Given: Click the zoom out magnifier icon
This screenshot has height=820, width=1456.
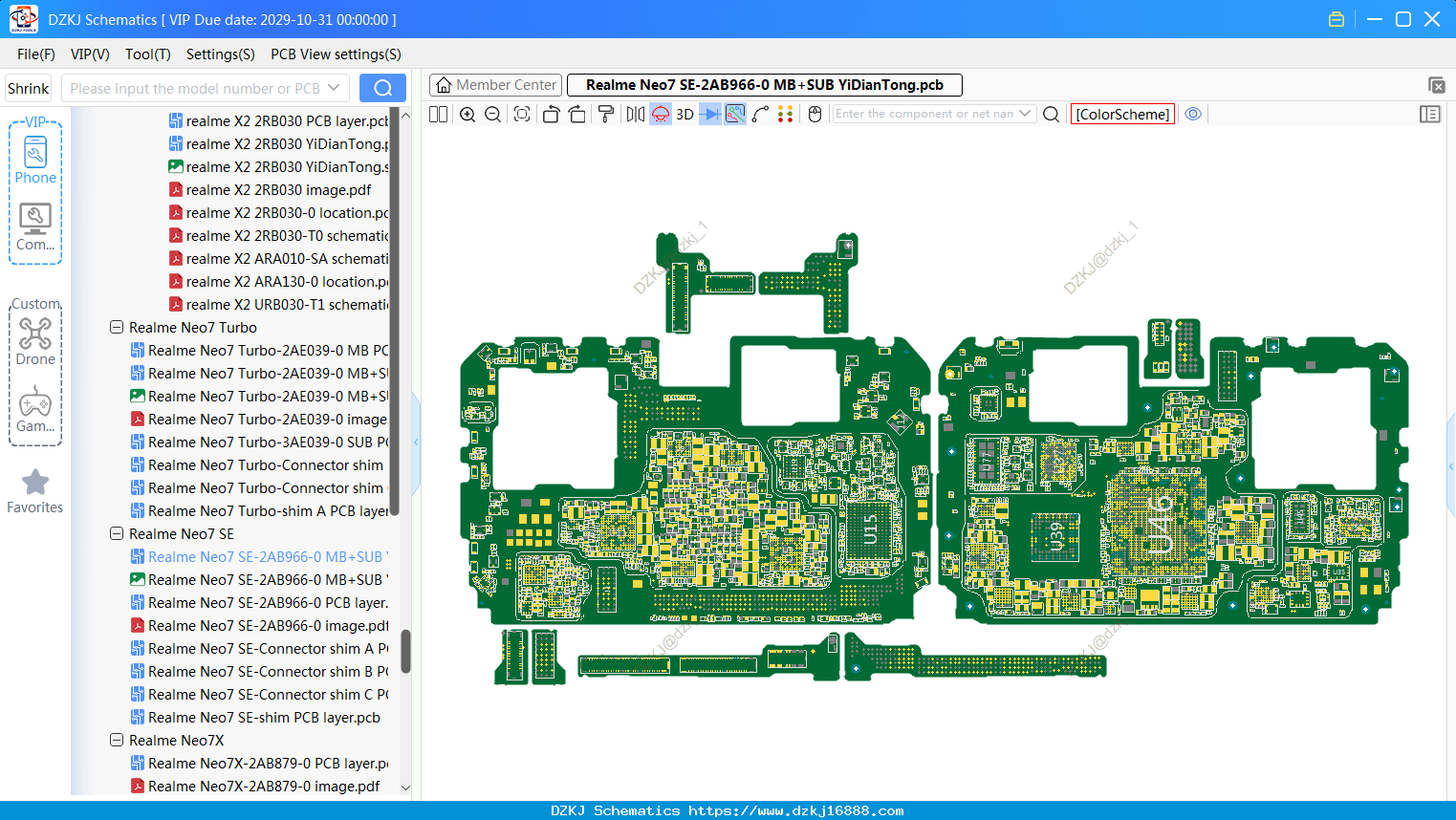Looking at the screenshot, I should tap(493, 114).
